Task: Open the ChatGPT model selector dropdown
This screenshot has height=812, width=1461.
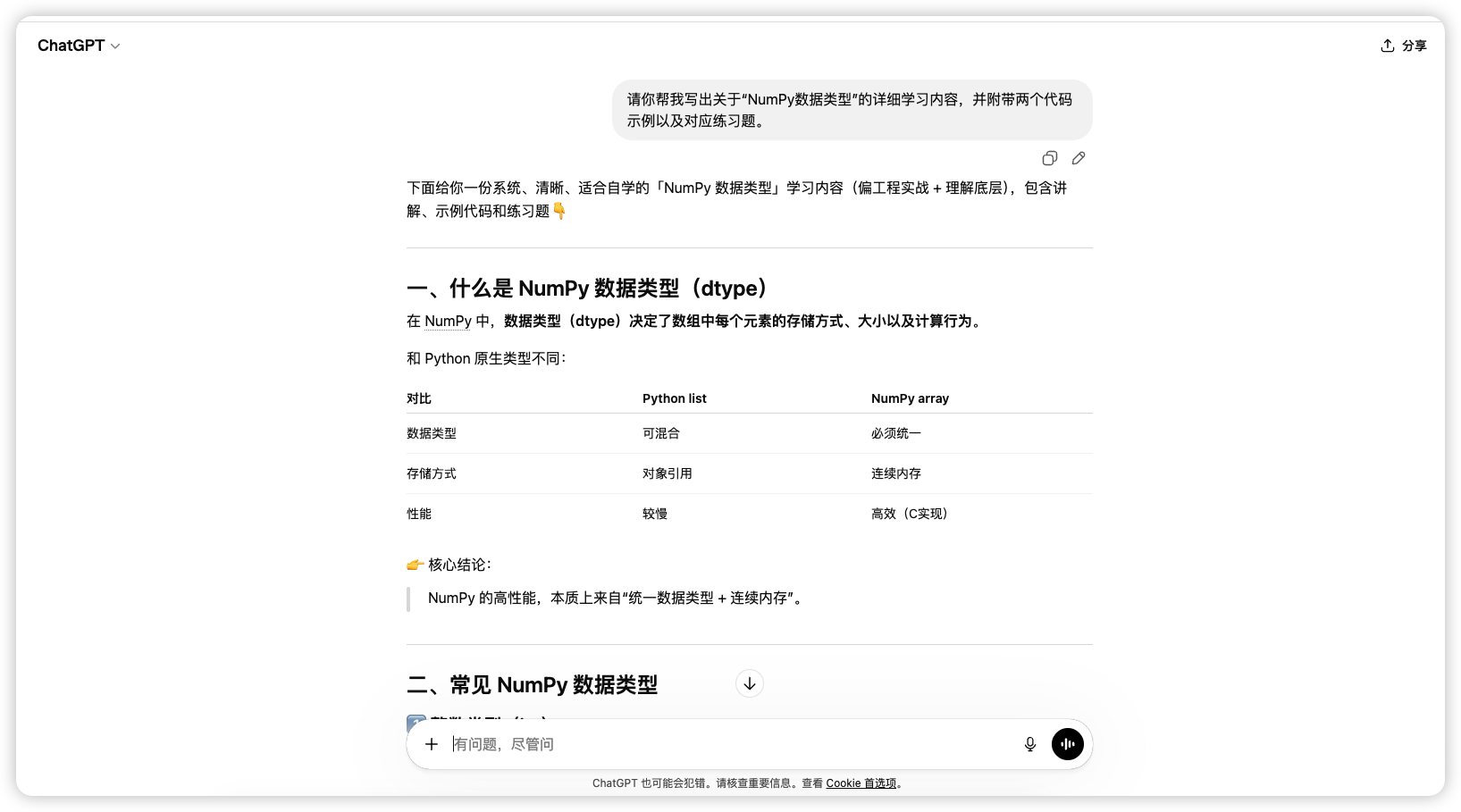Action: click(79, 46)
